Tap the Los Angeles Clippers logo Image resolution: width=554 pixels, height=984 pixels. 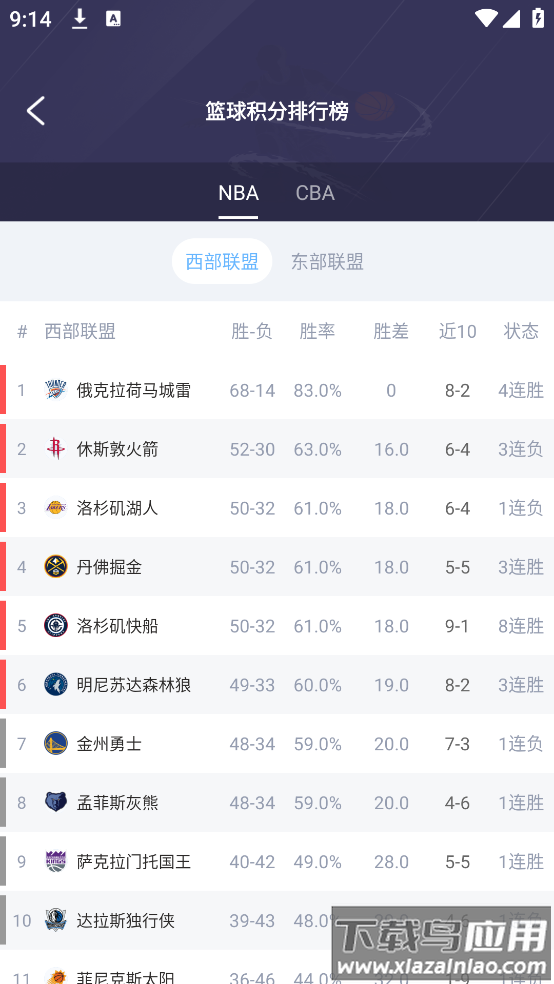56,626
